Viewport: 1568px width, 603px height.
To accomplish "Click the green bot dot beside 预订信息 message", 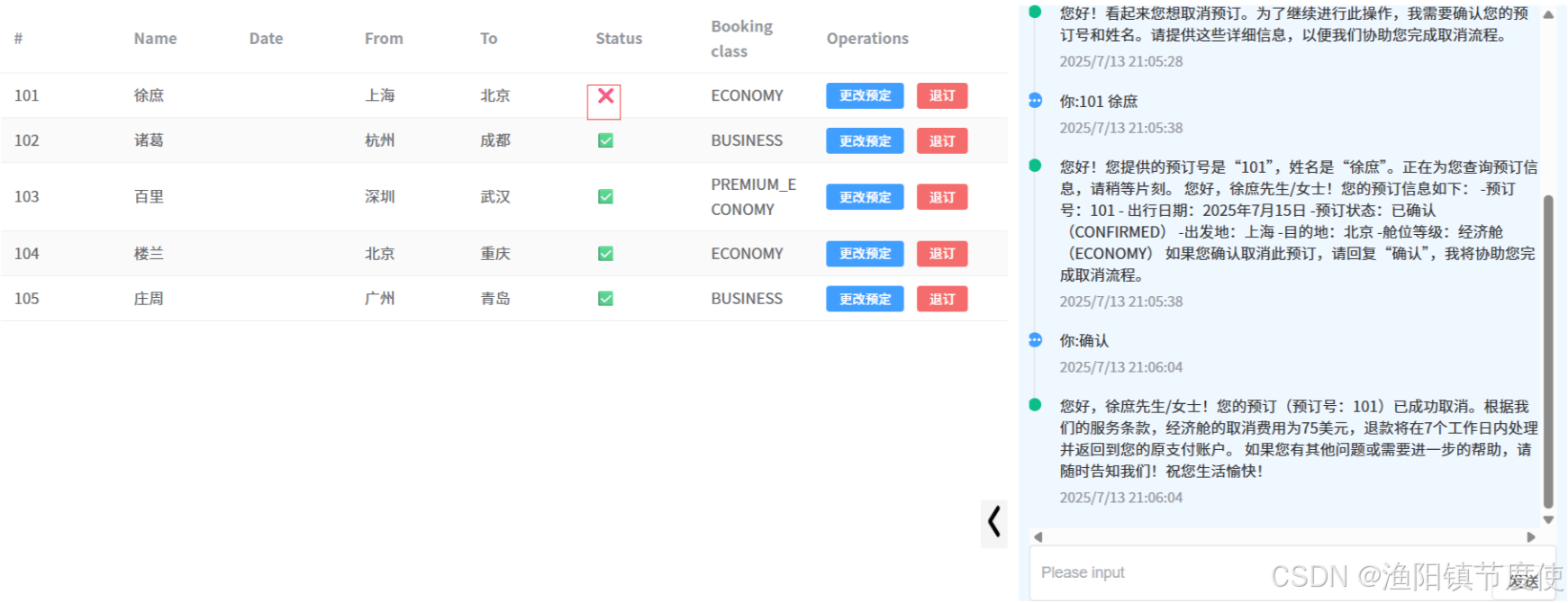I will pos(1035,166).
